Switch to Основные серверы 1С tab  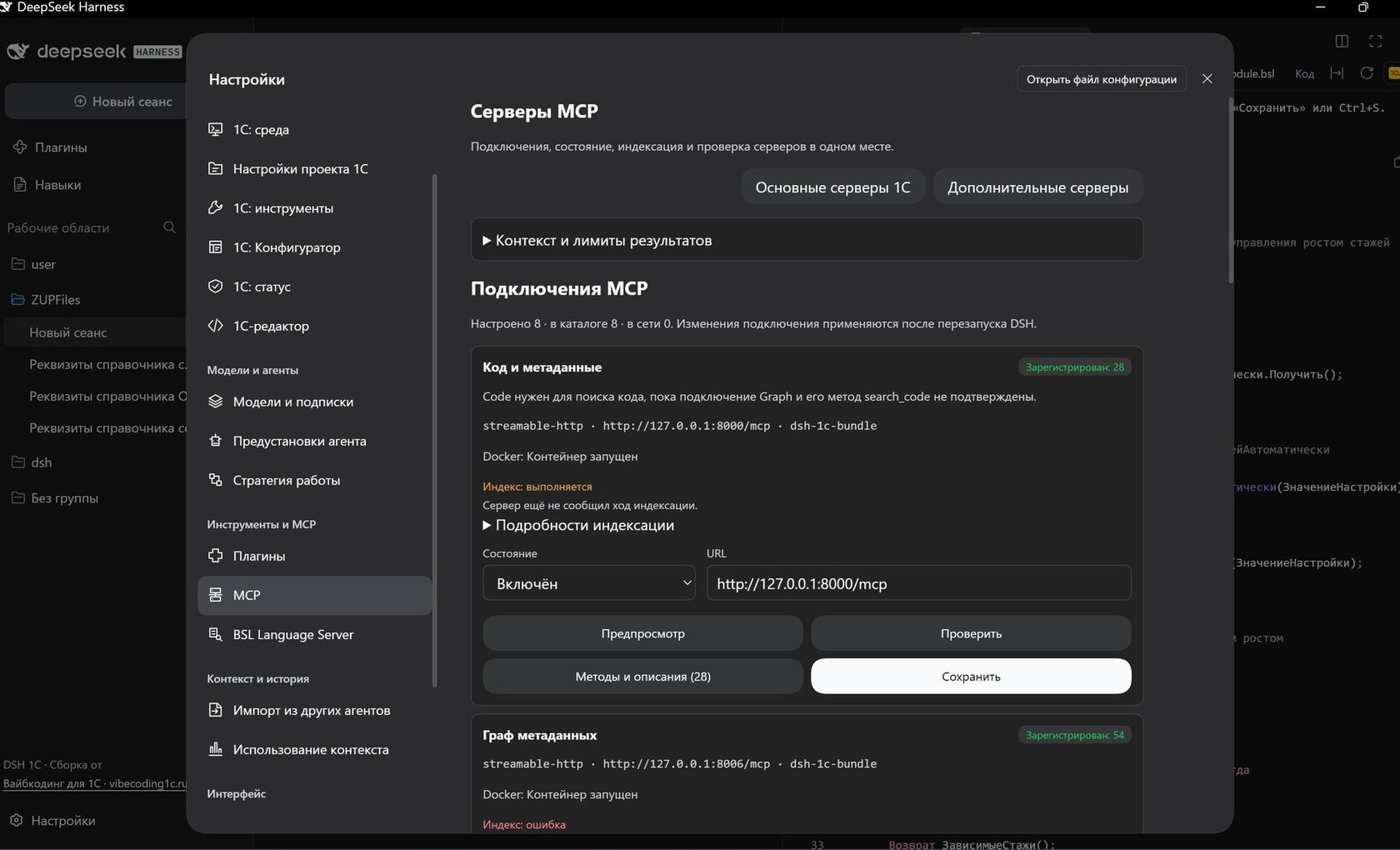coord(832,187)
